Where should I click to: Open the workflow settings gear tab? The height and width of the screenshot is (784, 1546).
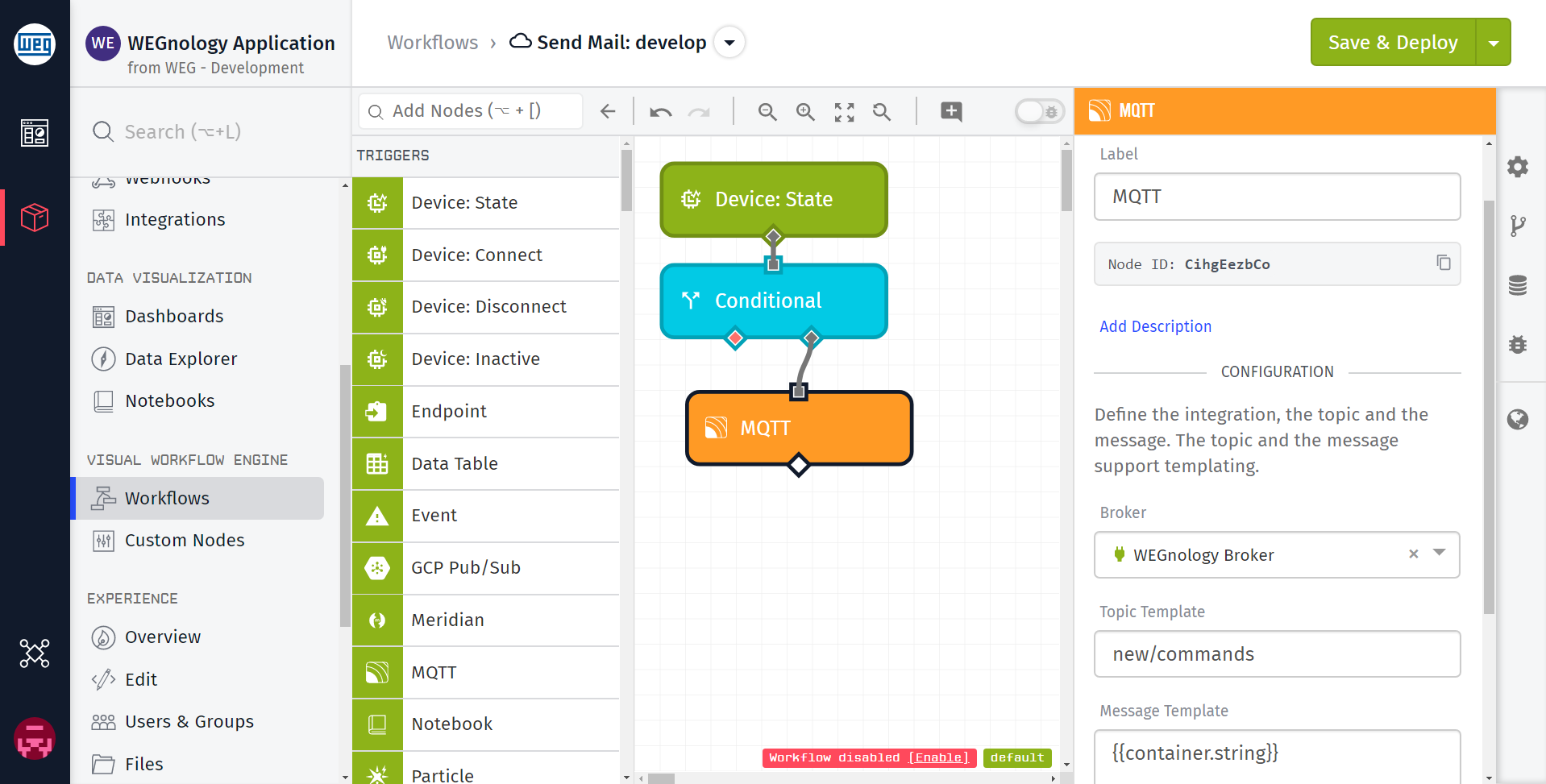tap(1518, 167)
